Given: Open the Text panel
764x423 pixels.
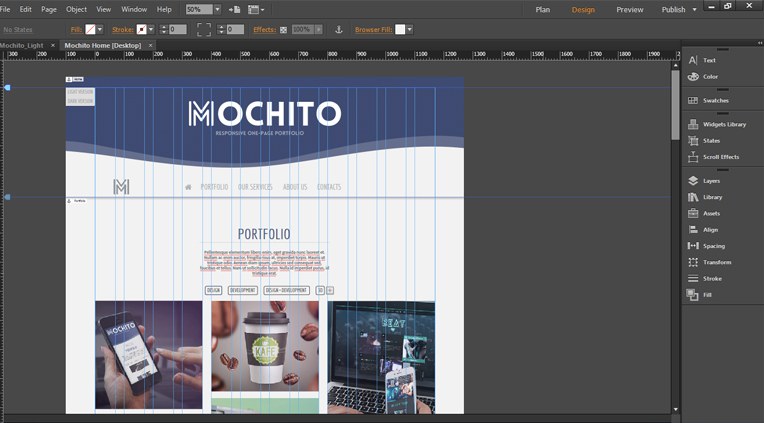Looking at the screenshot, I should [x=709, y=60].
